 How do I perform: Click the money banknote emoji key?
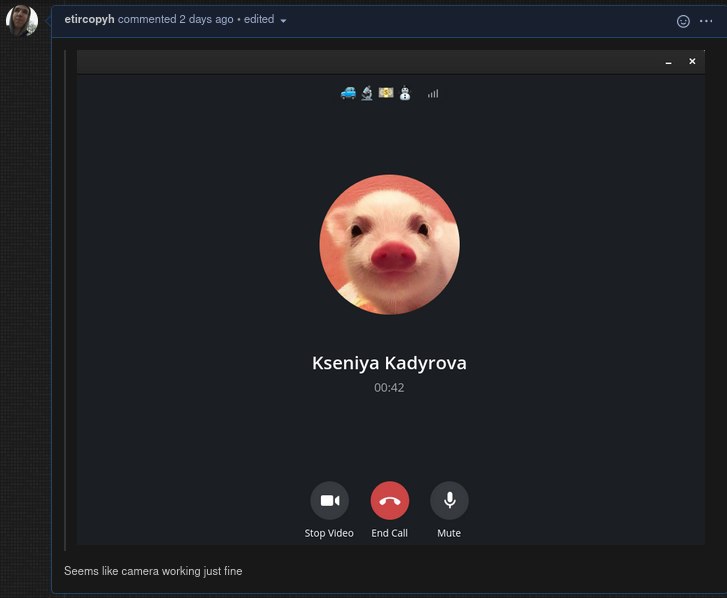pyautogui.click(x=386, y=93)
